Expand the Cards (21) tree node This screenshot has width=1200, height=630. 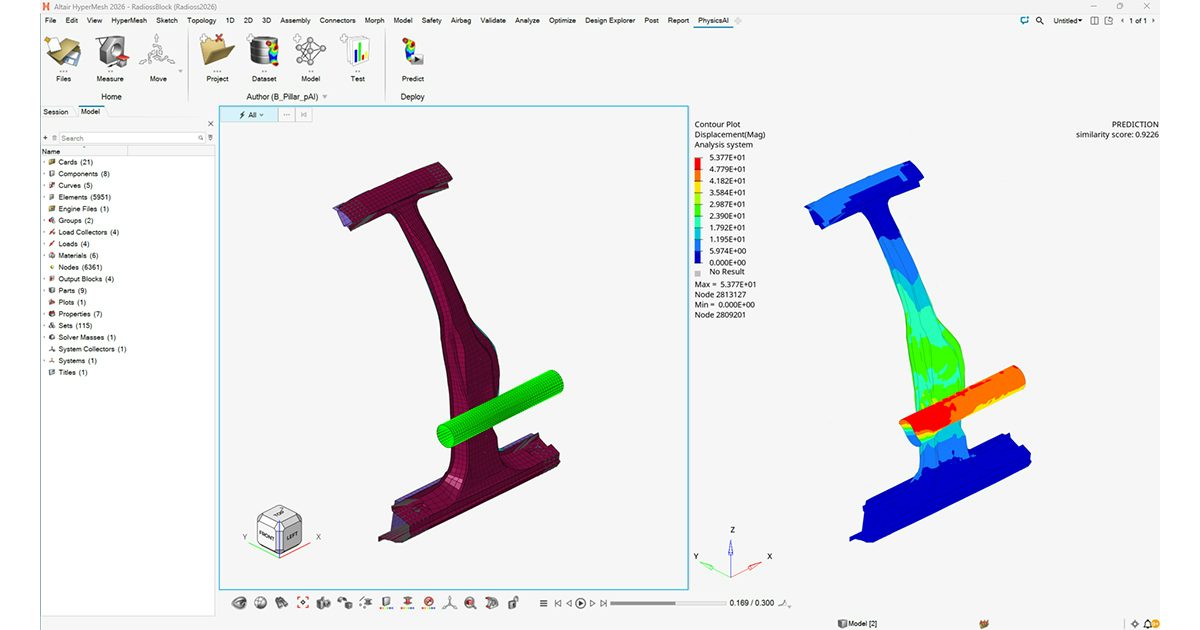(44, 162)
